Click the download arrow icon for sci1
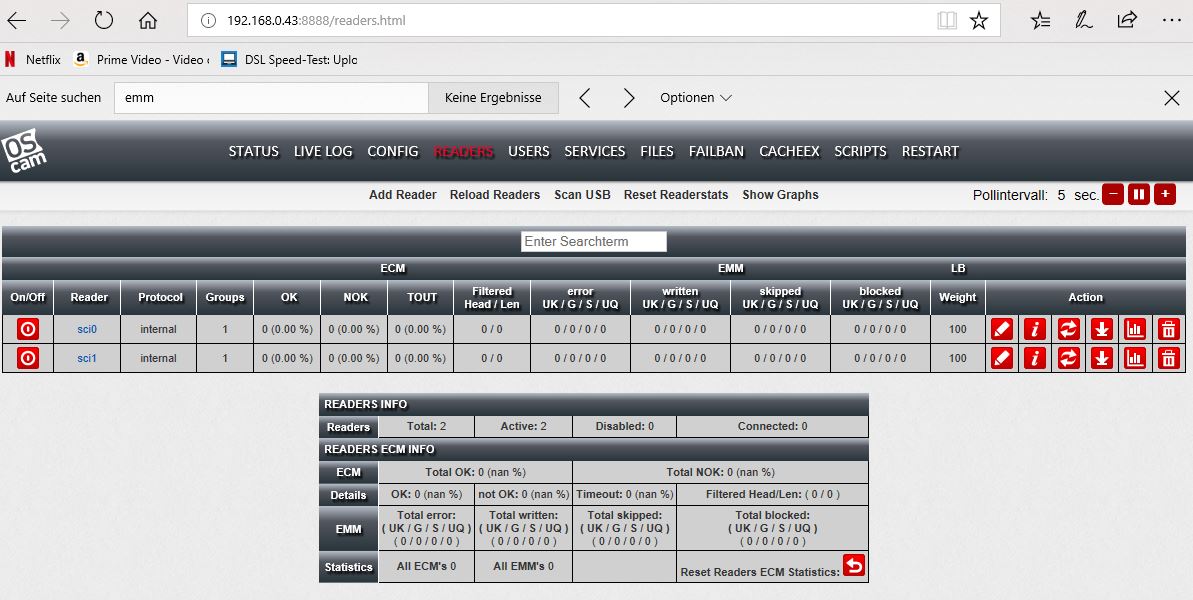Image resolution: width=1193 pixels, height=600 pixels. pos(1101,358)
